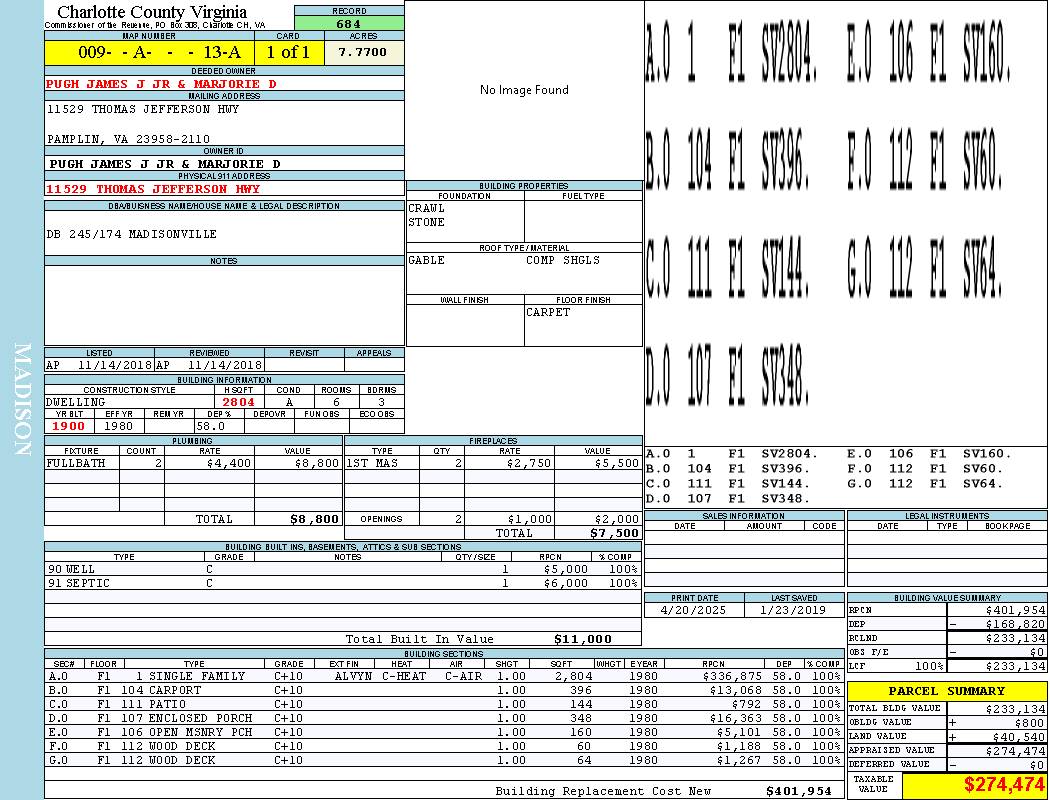Click plumbing total $8,800
The image size is (1050, 800).
click(x=314, y=519)
